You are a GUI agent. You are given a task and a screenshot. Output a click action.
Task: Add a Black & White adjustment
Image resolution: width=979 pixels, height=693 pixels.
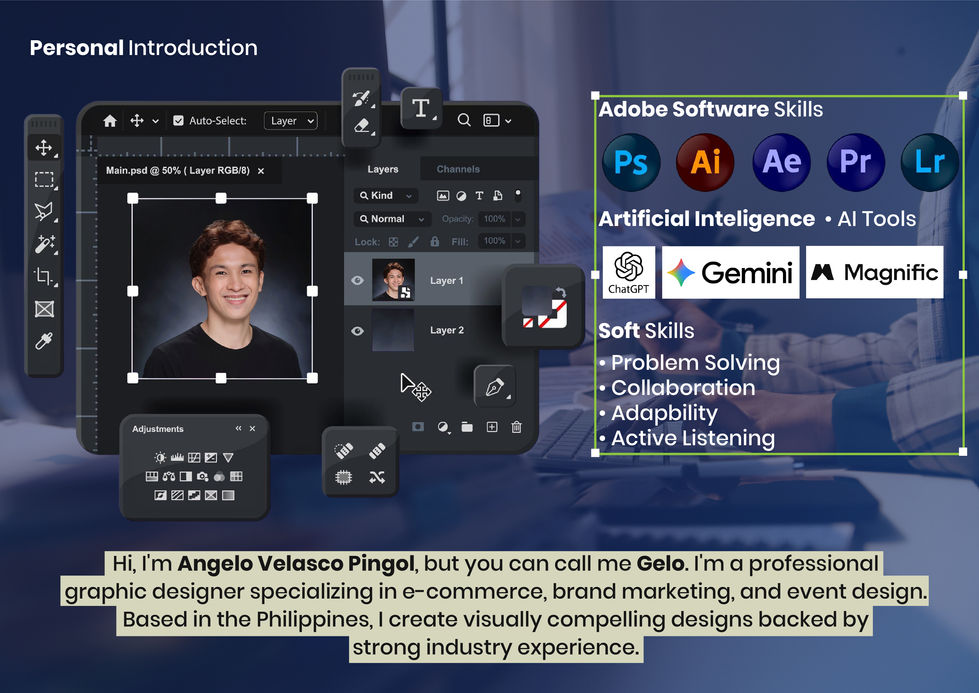pyautogui.click(x=185, y=476)
